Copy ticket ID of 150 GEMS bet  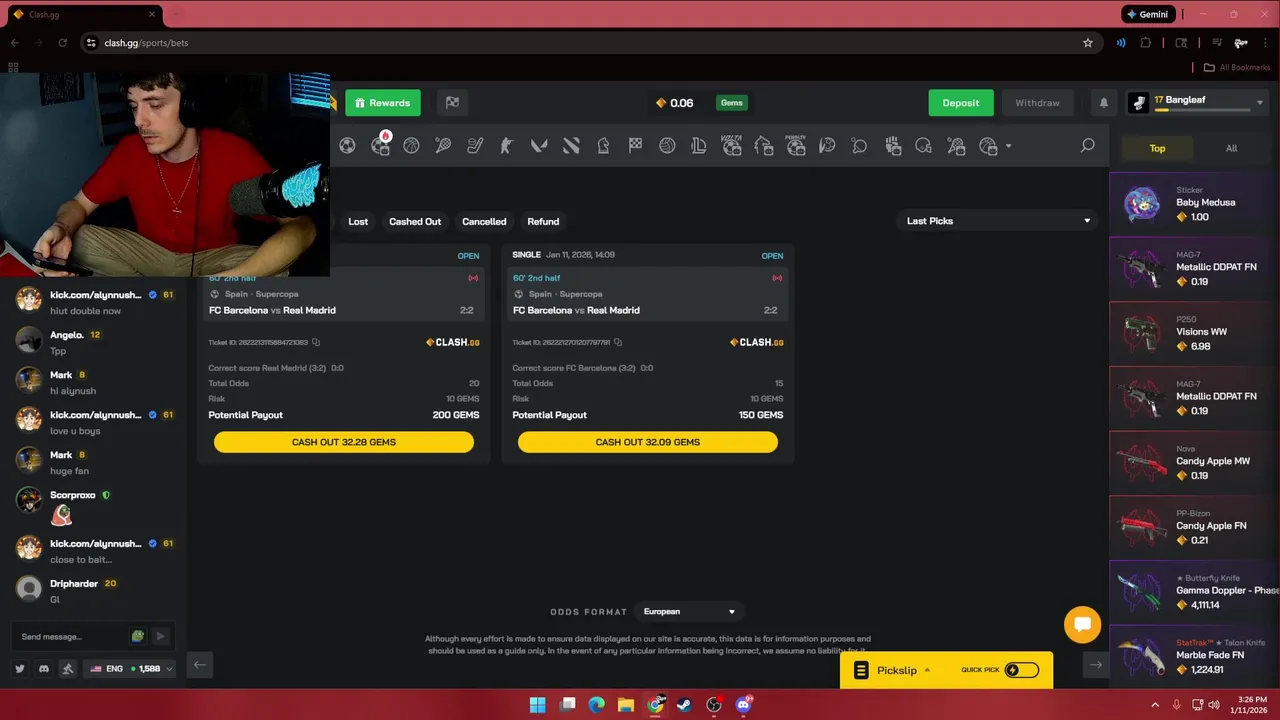pyautogui.click(x=618, y=343)
